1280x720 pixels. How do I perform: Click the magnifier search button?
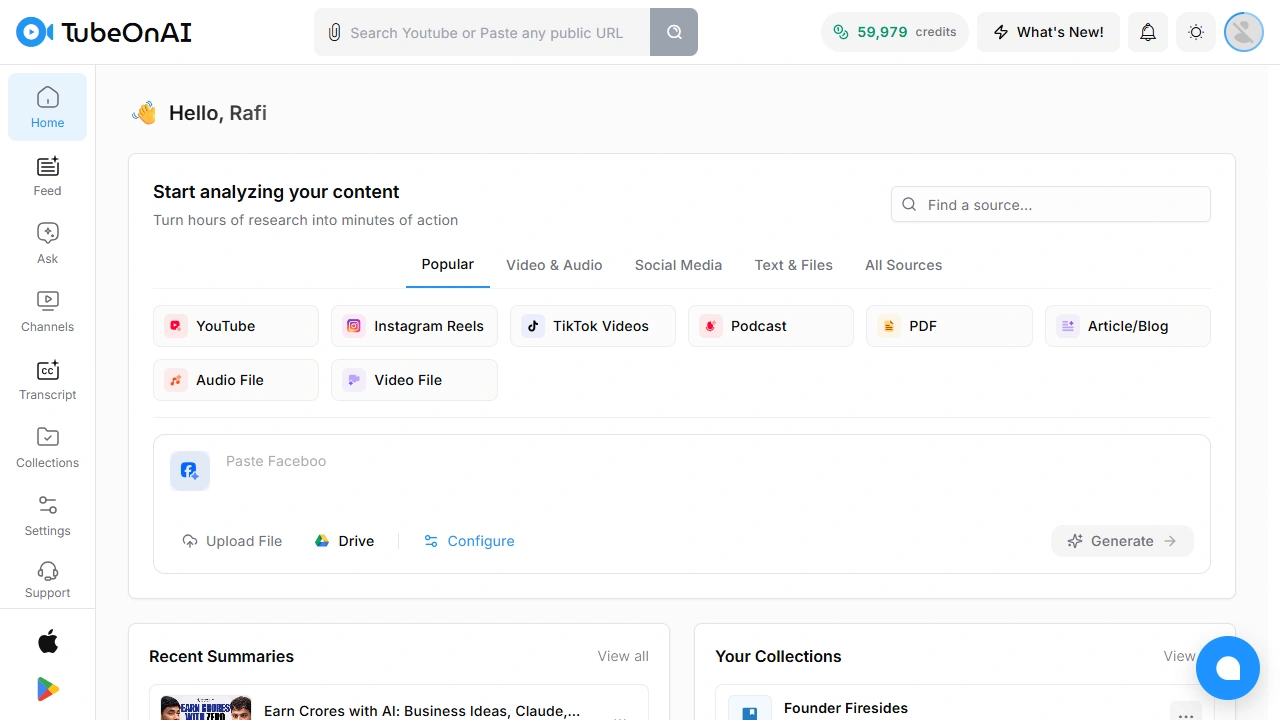(674, 32)
